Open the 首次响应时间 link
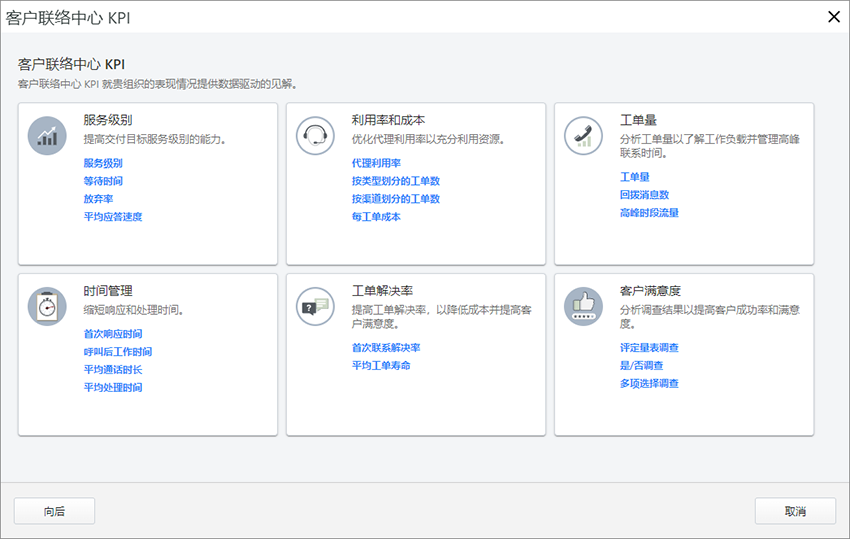Image resolution: width=850 pixels, height=539 pixels. click(113, 334)
